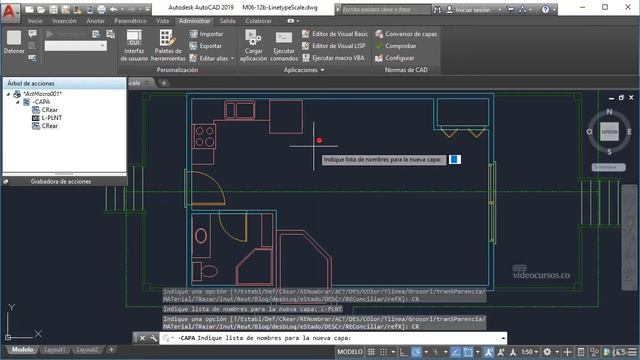The image size is (640, 360).
Task: Switch to the Vista ribbon tab
Action: coord(162,21)
